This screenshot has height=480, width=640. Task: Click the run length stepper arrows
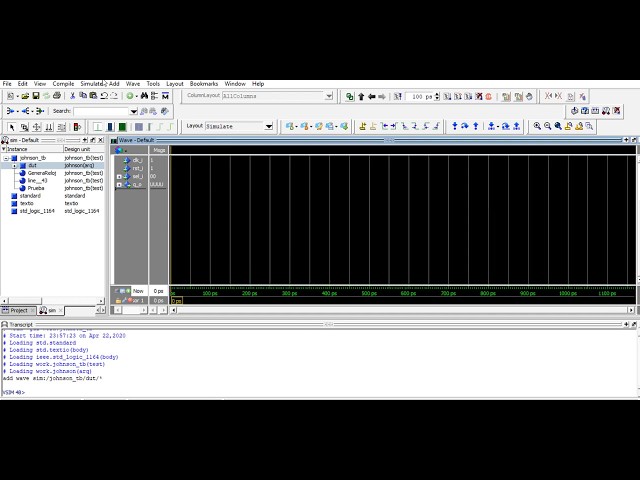pos(437,97)
